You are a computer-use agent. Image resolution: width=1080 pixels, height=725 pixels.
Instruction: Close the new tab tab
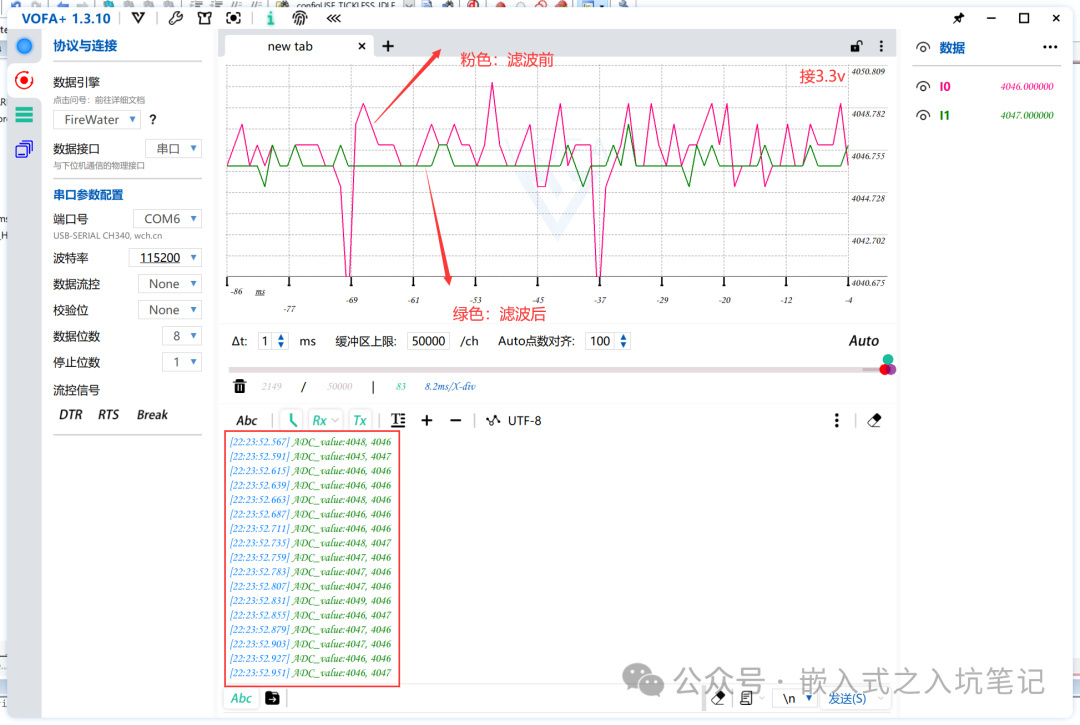[x=362, y=46]
